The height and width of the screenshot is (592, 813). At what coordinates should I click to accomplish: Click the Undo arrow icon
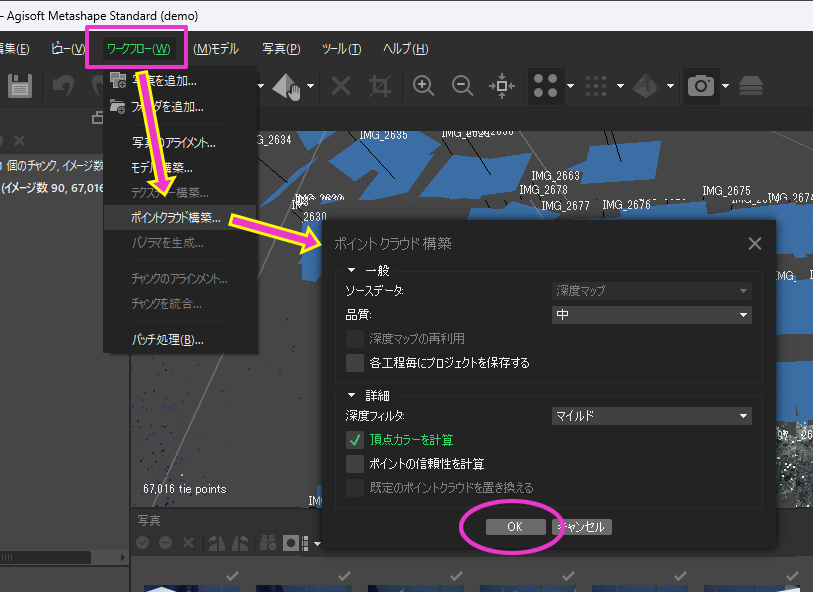63,86
